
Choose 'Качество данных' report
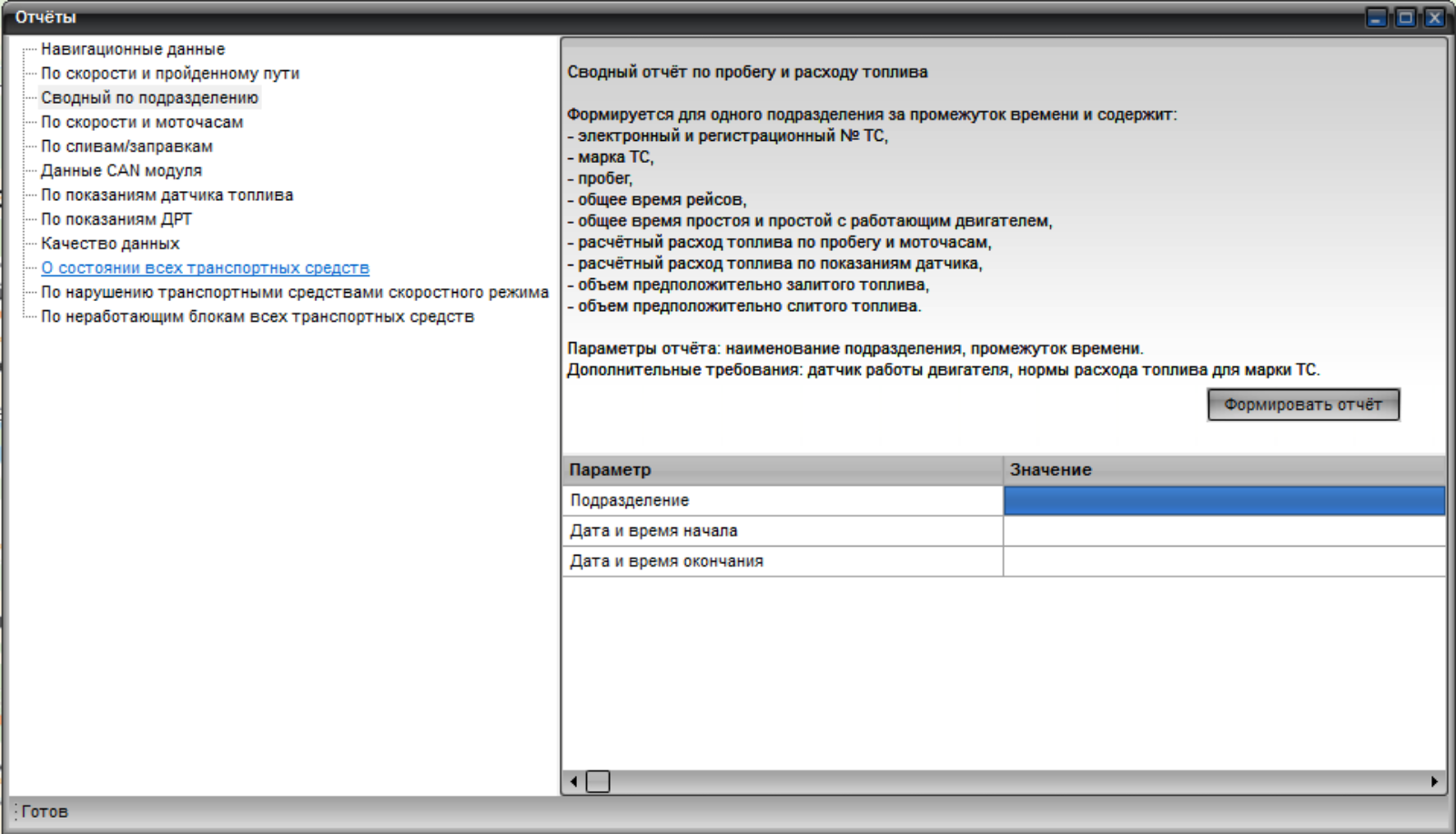pyautogui.click(x=110, y=244)
